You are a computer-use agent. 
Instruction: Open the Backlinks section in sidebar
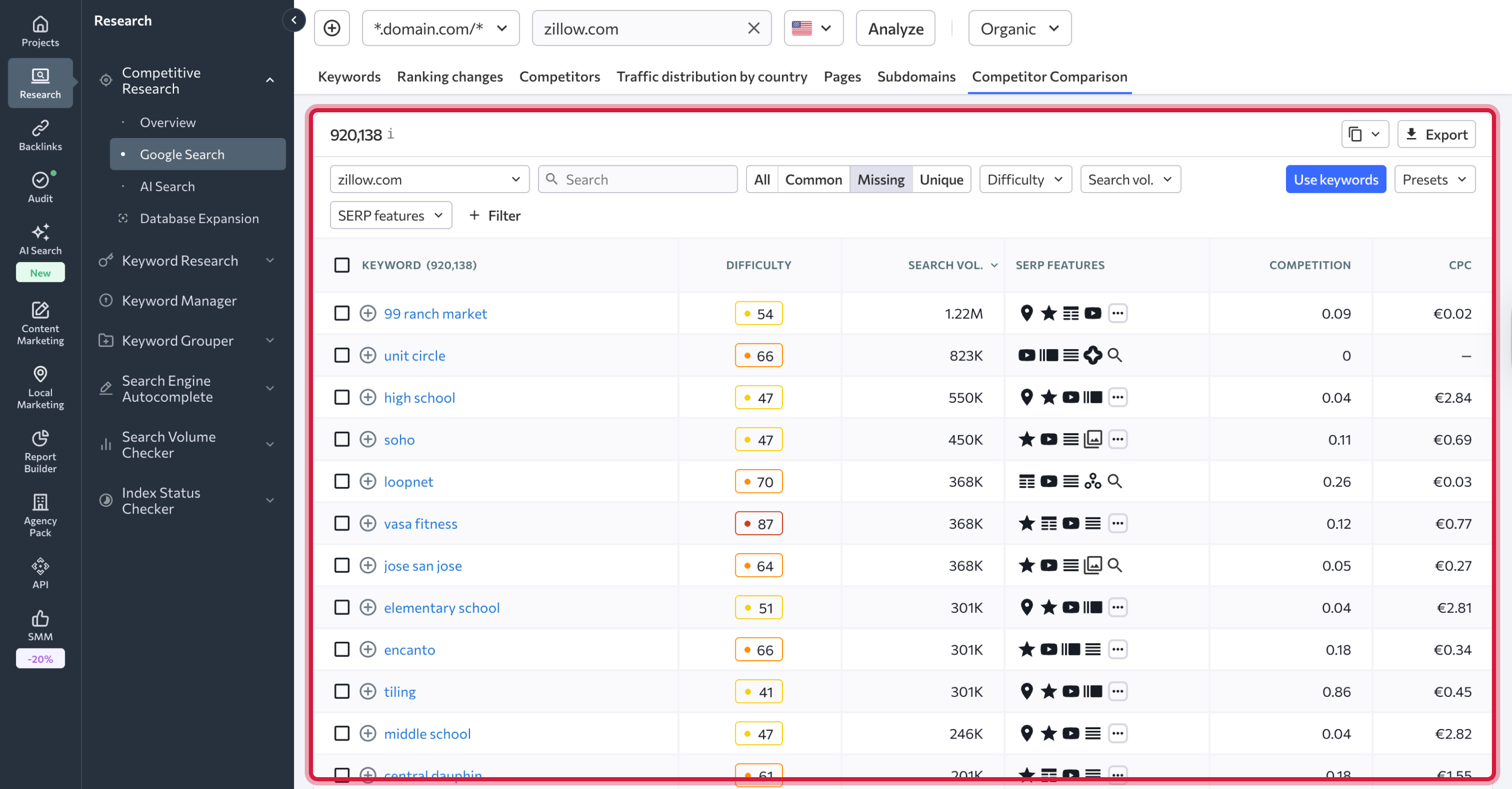tap(40, 135)
